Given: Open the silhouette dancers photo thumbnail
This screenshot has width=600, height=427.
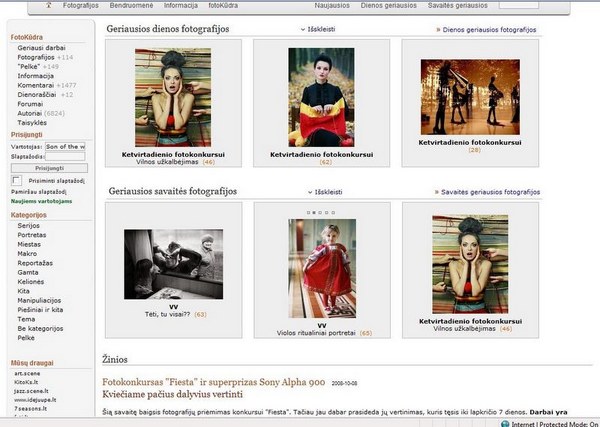Looking at the screenshot, I should click(470, 97).
